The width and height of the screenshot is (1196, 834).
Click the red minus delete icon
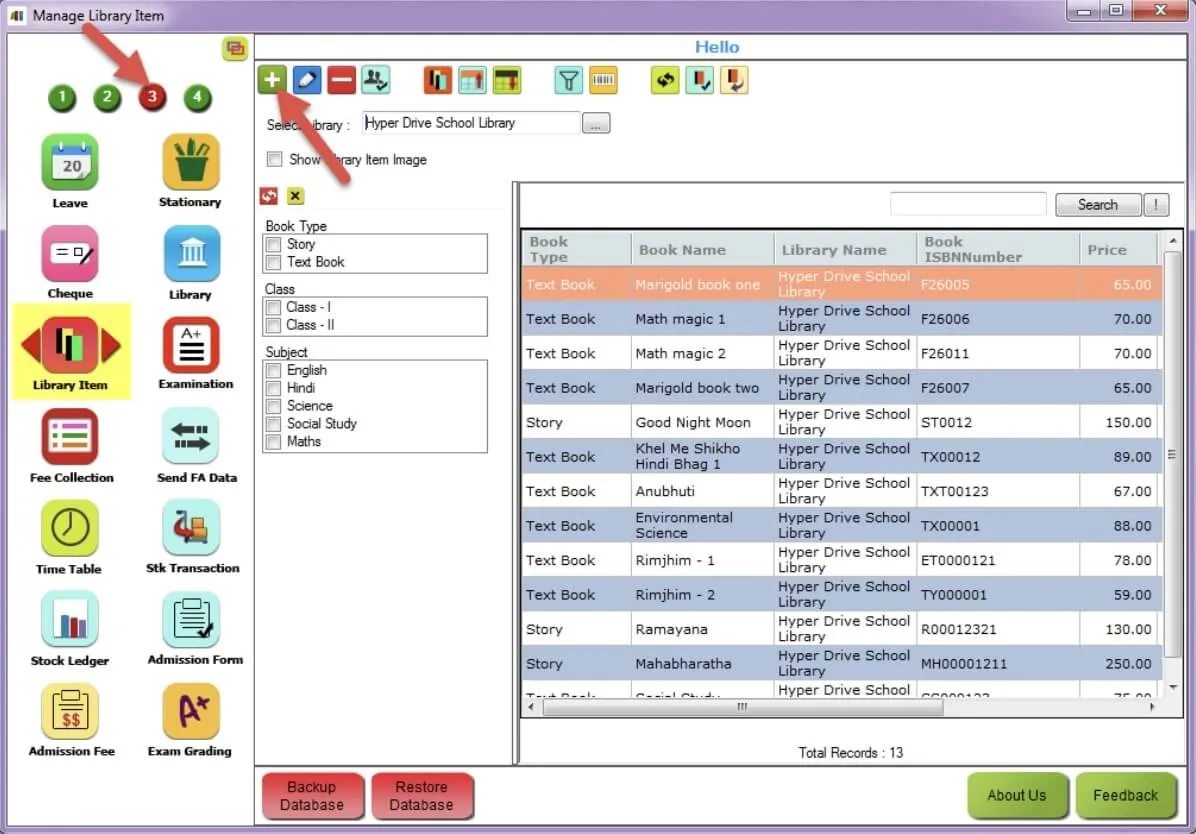341,79
